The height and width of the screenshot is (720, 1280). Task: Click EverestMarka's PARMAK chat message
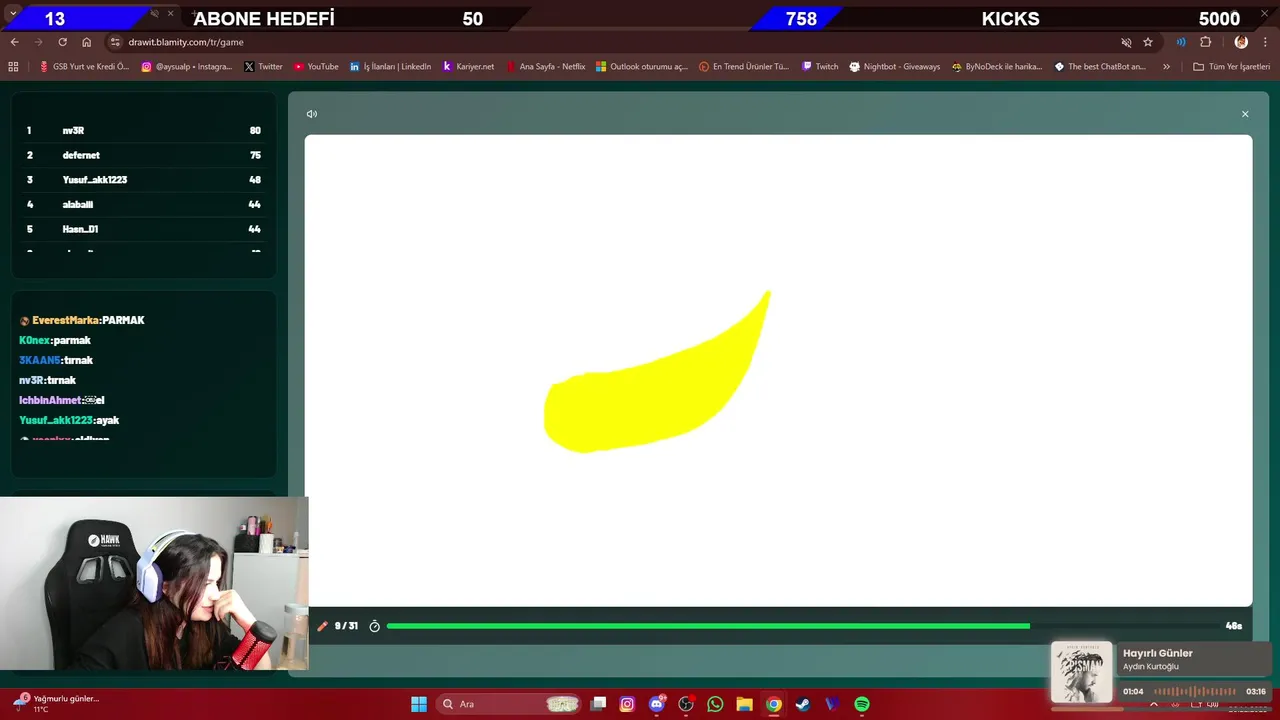[82, 320]
